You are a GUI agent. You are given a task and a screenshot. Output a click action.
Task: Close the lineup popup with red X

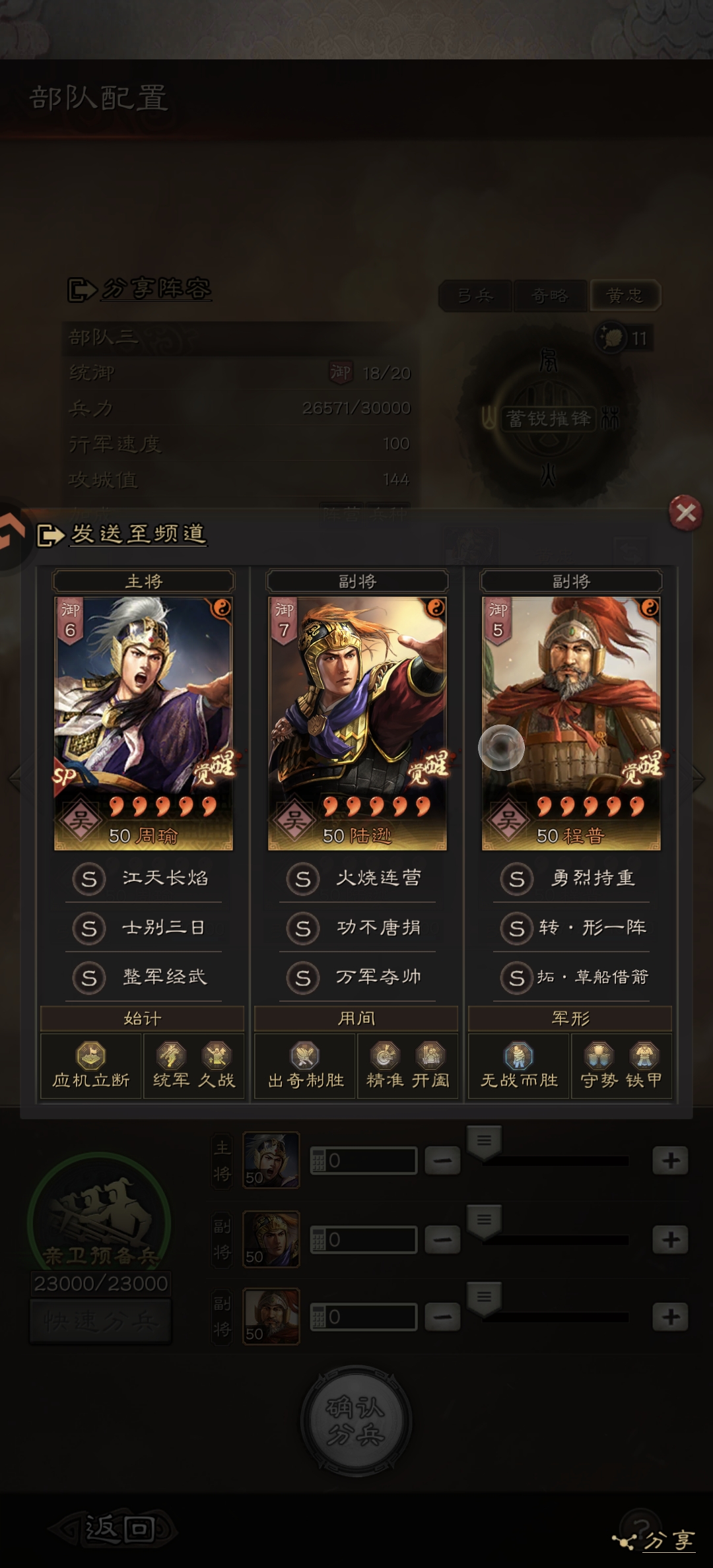tap(685, 513)
